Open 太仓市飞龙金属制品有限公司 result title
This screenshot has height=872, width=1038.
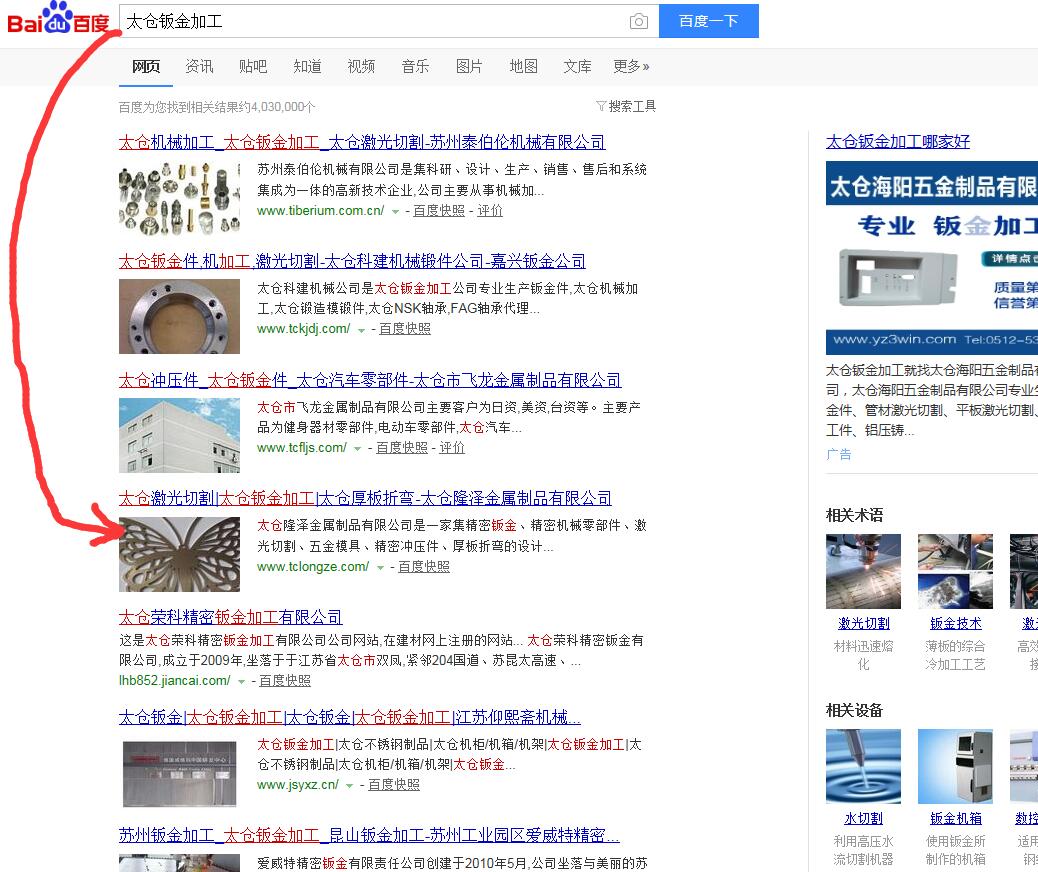370,380
